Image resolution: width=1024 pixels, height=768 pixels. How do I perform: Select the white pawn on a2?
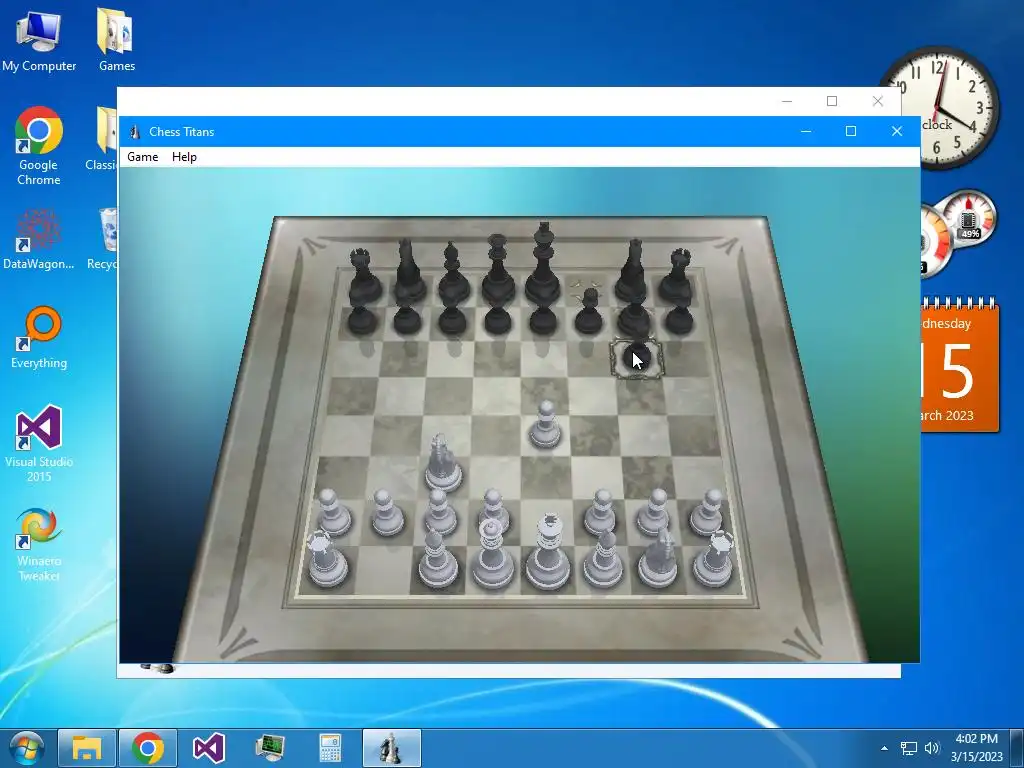pyautogui.click(x=333, y=513)
